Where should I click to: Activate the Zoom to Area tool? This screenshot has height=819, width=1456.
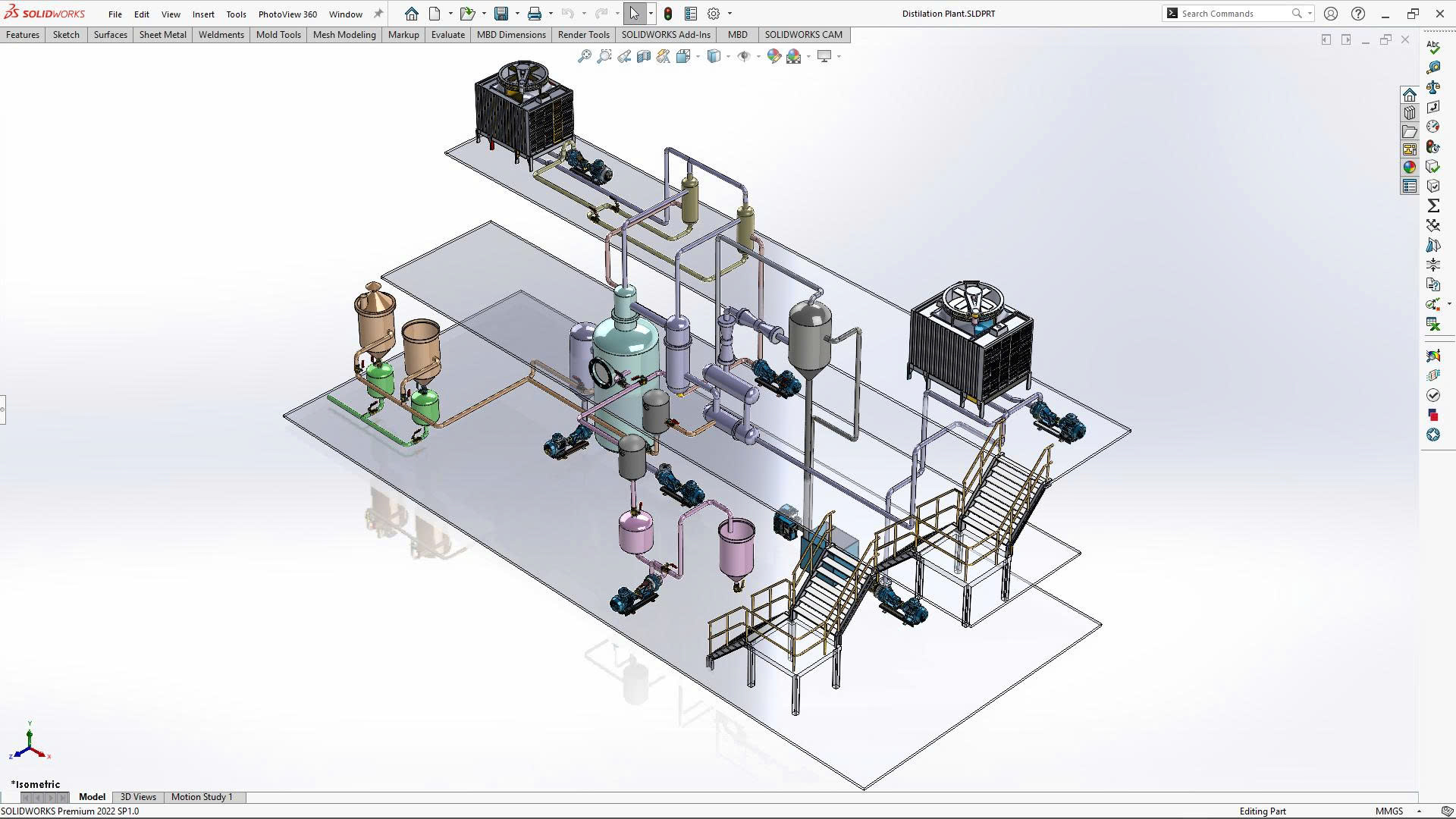[x=604, y=56]
